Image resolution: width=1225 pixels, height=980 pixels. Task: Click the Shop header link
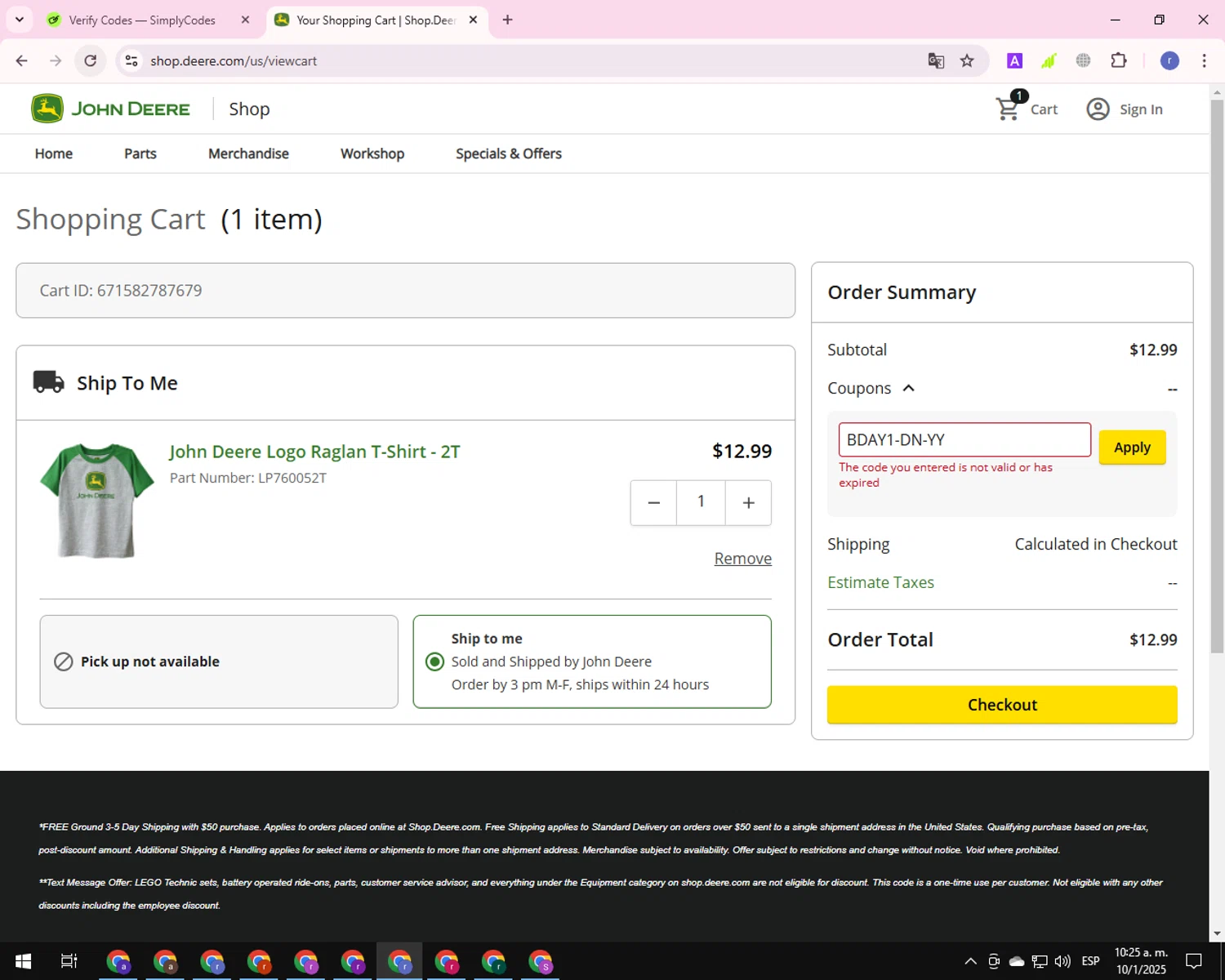click(x=249, y=109)
